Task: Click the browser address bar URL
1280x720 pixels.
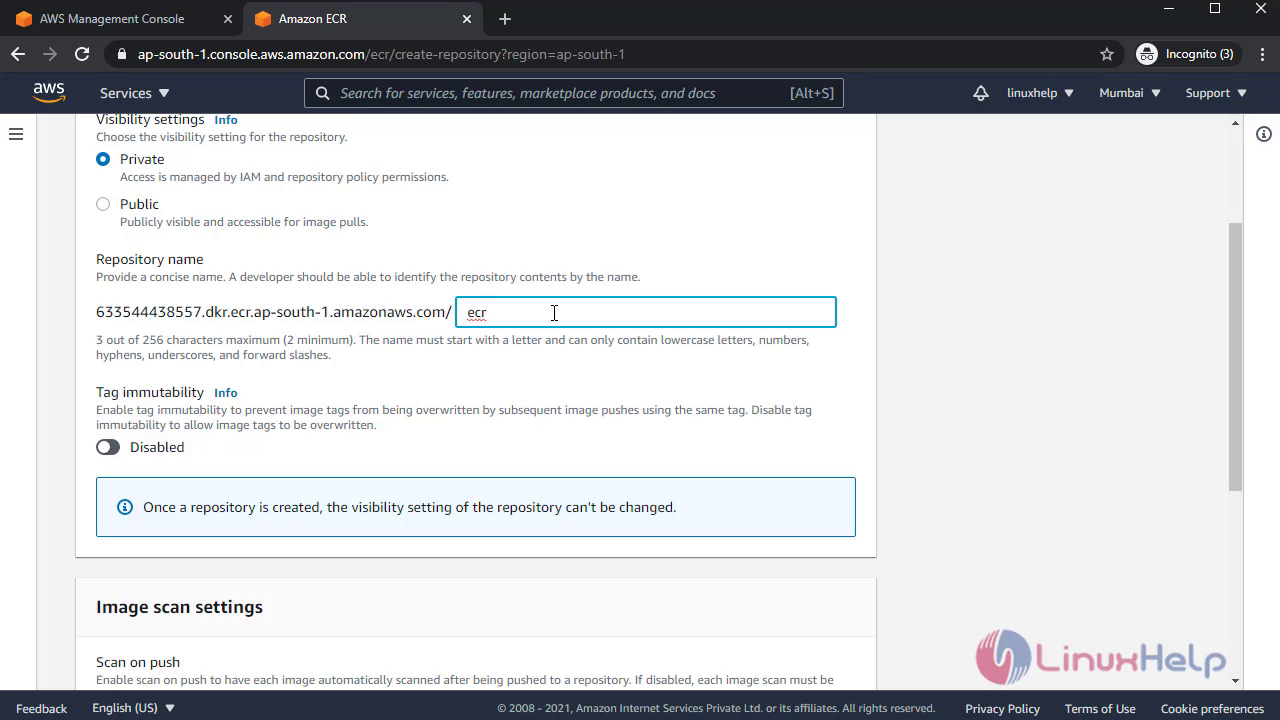Action: [x=381, y=54]
